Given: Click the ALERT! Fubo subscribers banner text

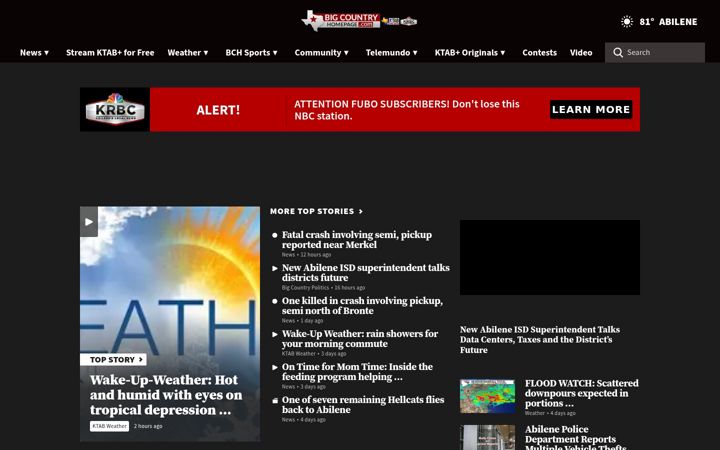Looking at the screenshot, I should click(407, 110).
